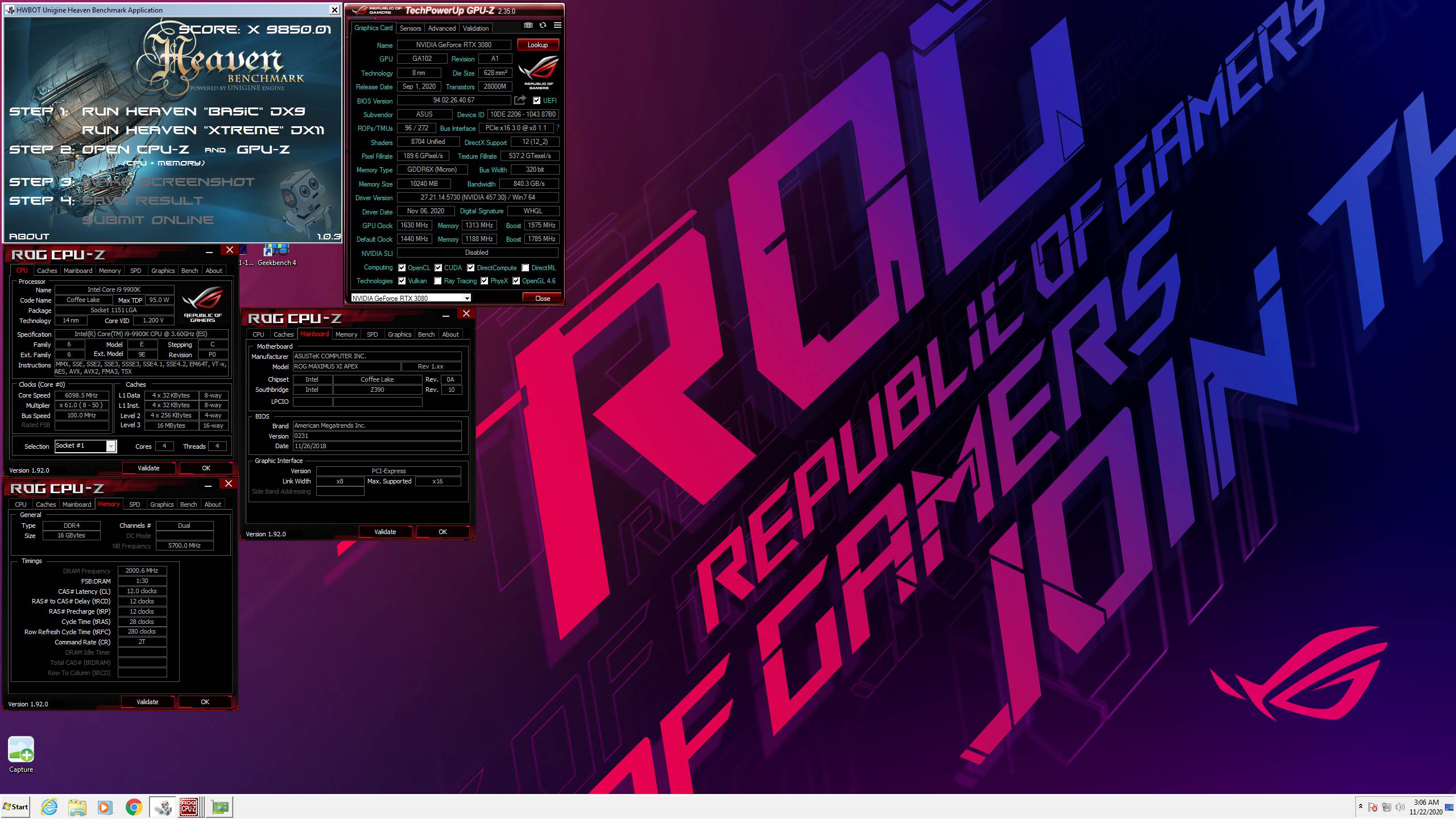The image size is (1456, 819).
Task: Toggle the PhysX checkbox
Action: pos(485,281)
